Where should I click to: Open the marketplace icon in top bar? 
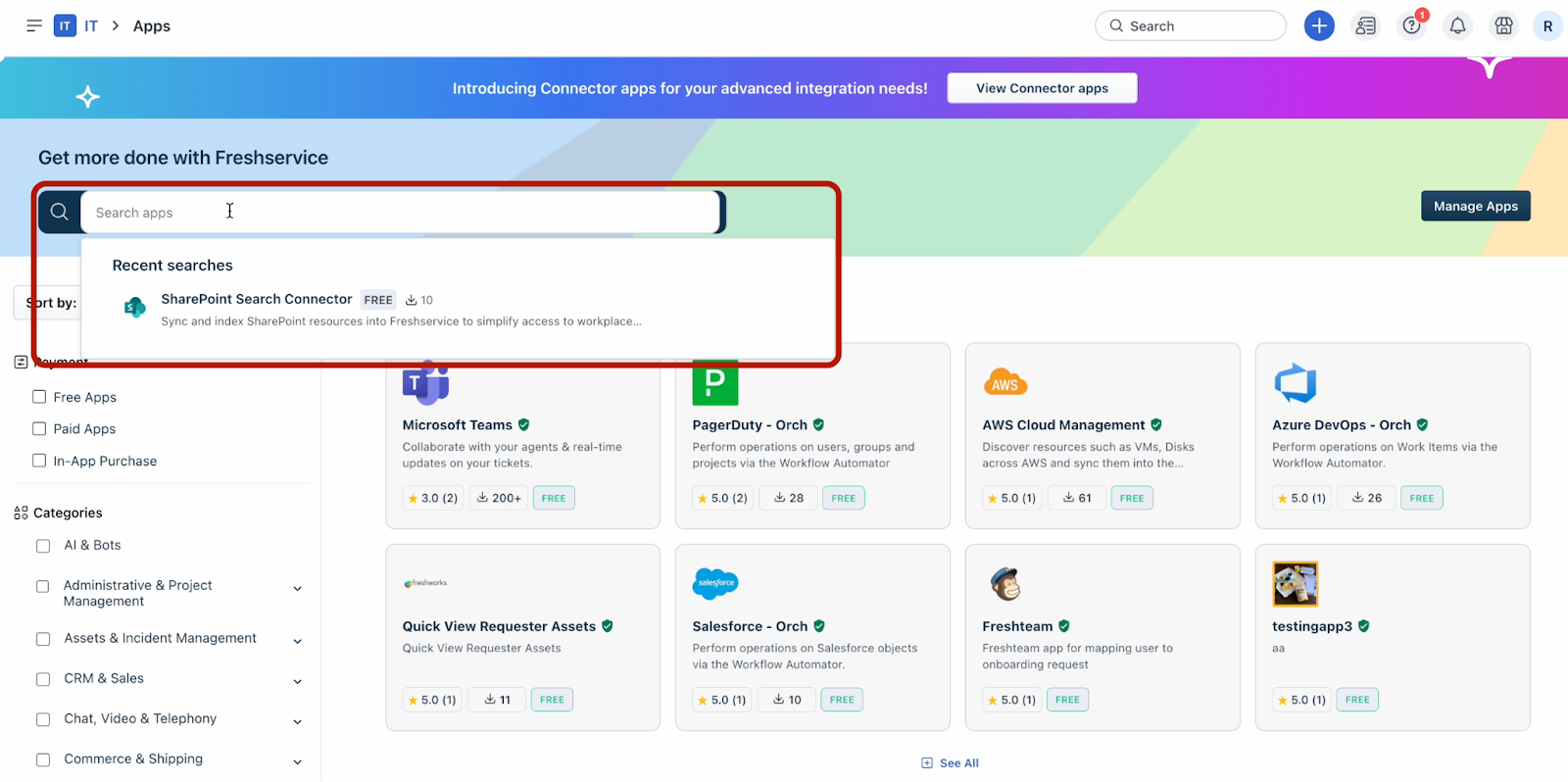1503,25
